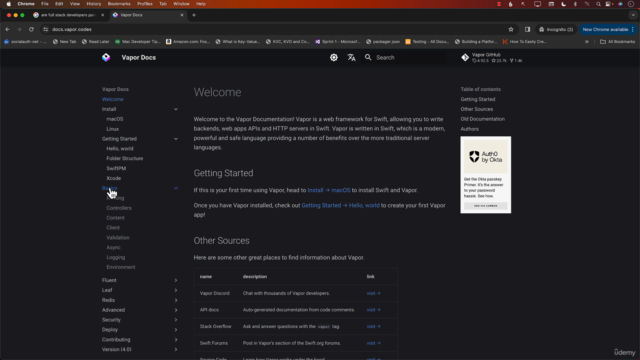Focus the Search input field
Viewport: 640px width, 360px height.
tap(405, 58)
